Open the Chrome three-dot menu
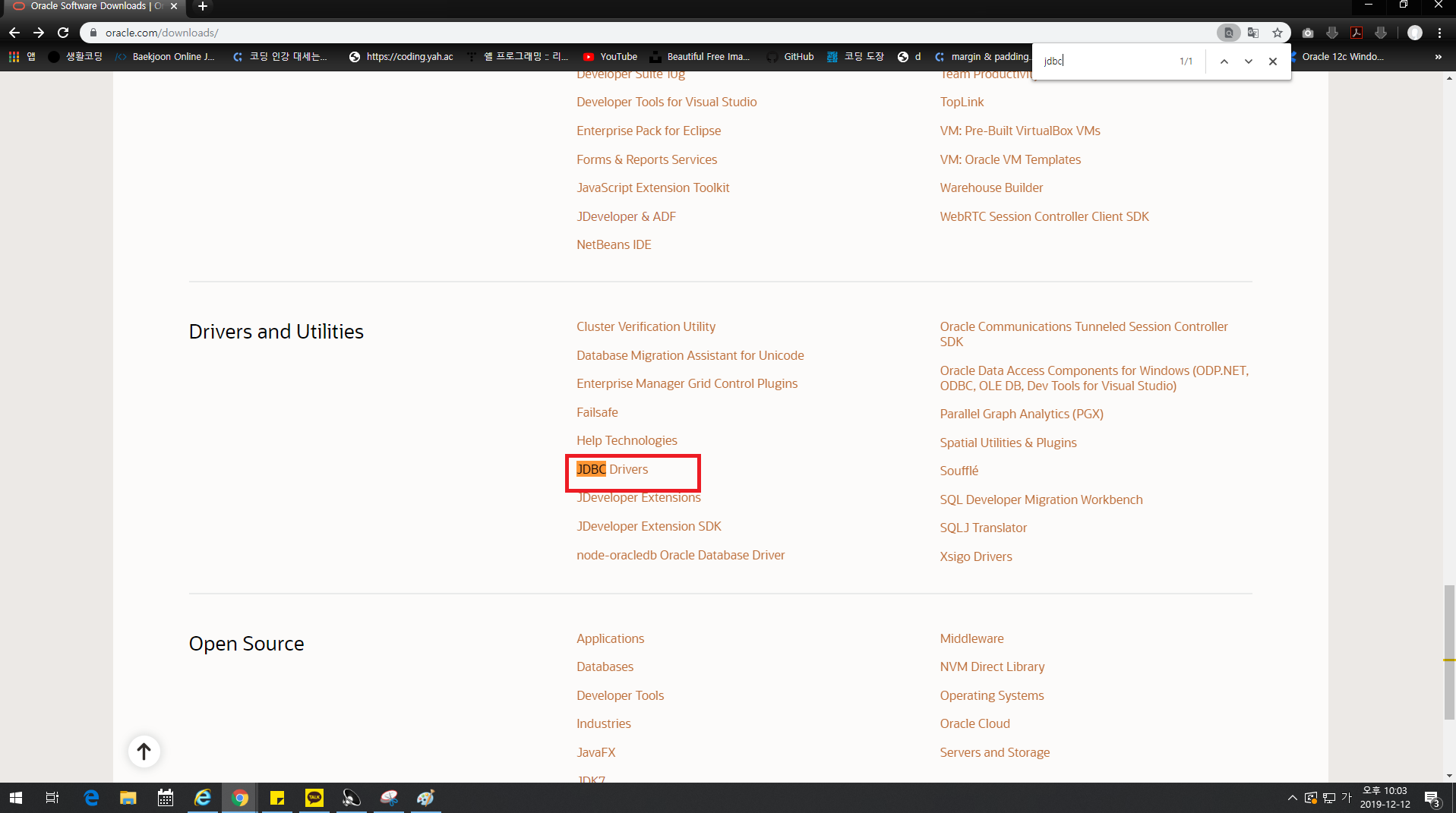 coord(1439,33)
